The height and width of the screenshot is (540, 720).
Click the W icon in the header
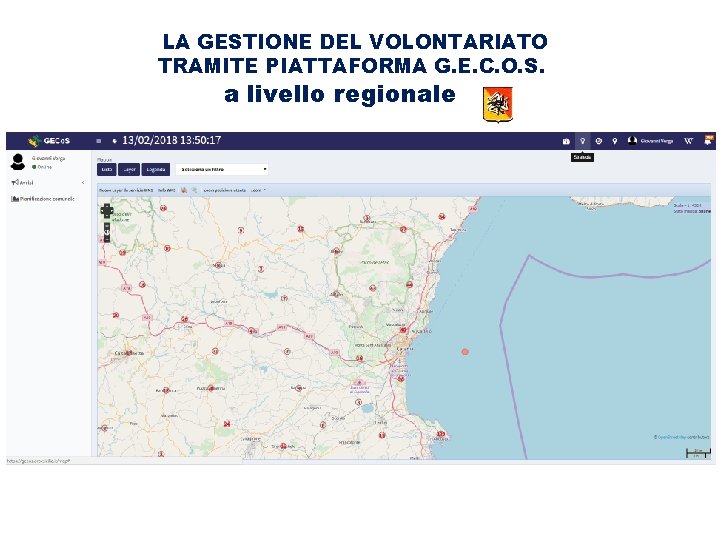tap(688, 141)
